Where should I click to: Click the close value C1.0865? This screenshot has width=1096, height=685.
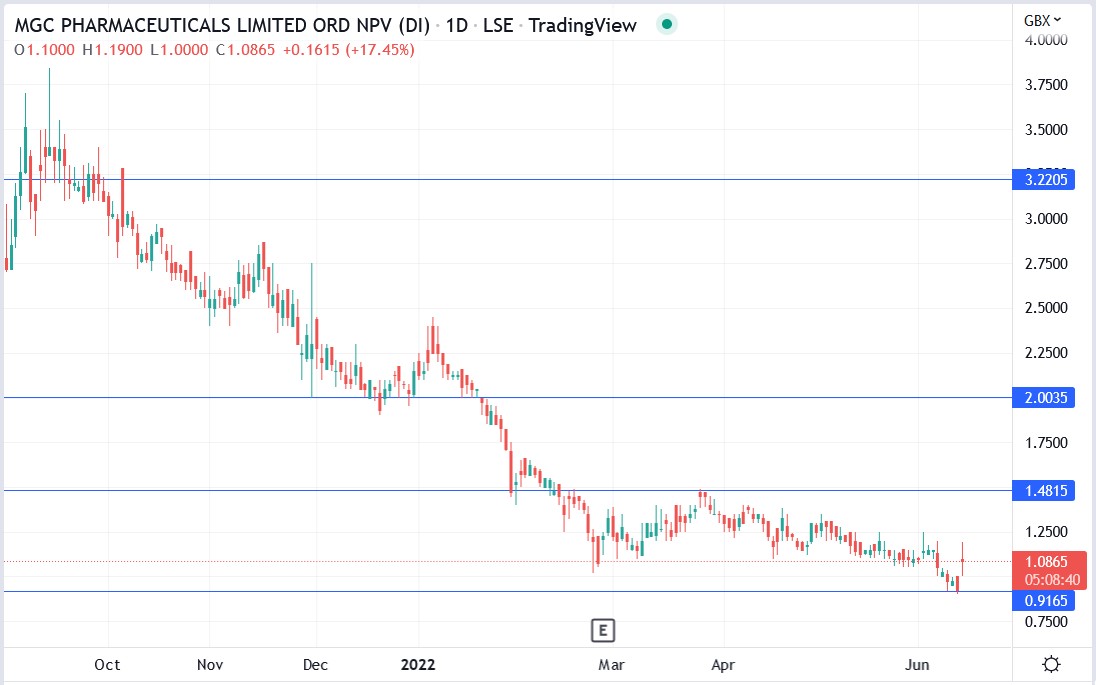point(245,50)
